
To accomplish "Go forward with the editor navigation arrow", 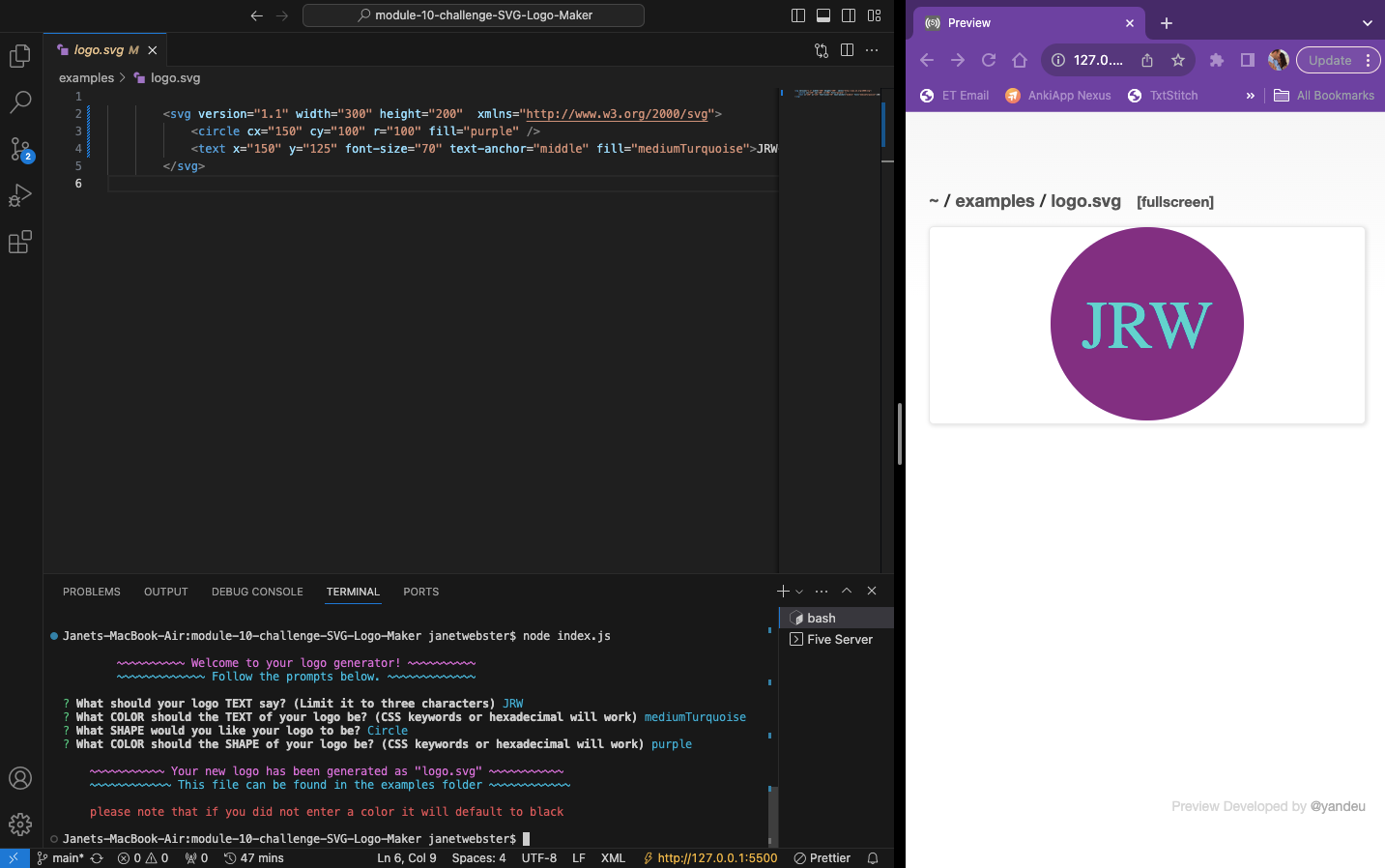I will [282, 15].
